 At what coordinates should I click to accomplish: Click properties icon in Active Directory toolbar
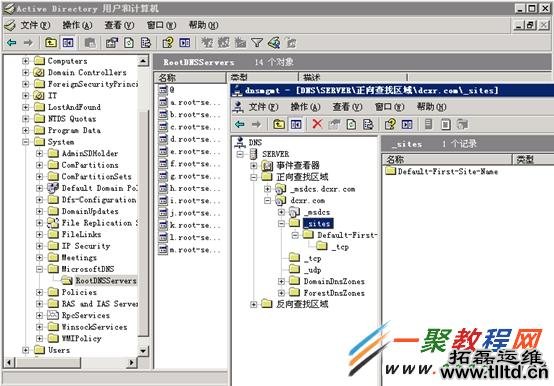pos(112,43)
